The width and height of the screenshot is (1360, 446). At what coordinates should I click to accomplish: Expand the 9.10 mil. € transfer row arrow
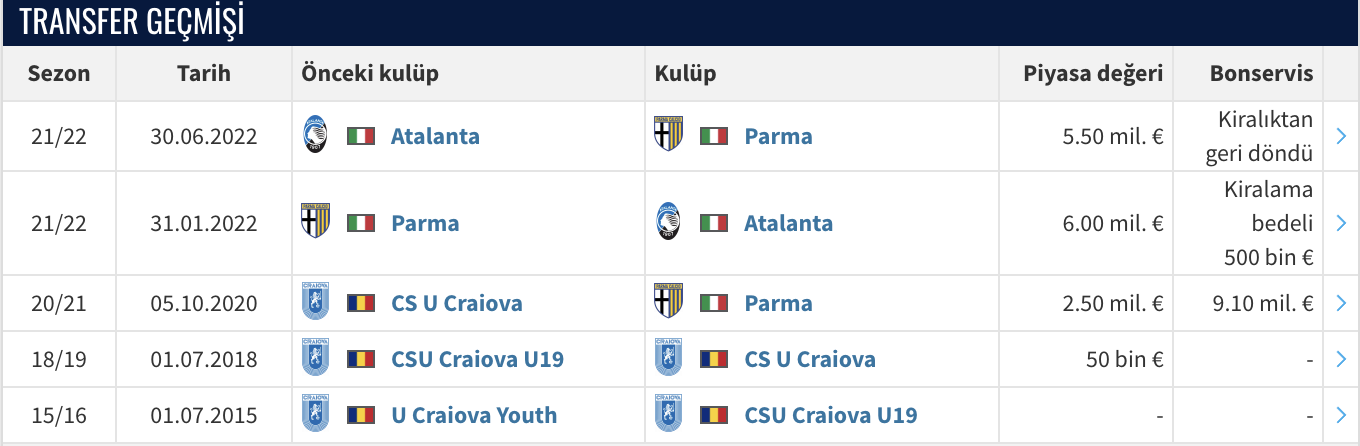pos(1341,302)
